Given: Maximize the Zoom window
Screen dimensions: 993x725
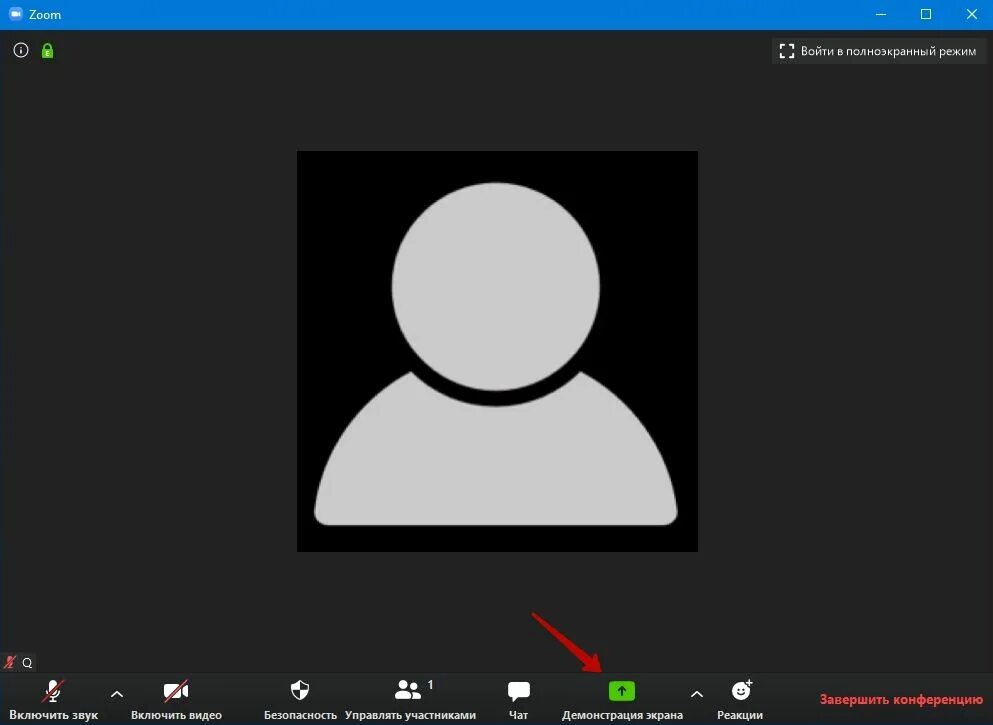Looking at the screenshot, I should (926, 14).
